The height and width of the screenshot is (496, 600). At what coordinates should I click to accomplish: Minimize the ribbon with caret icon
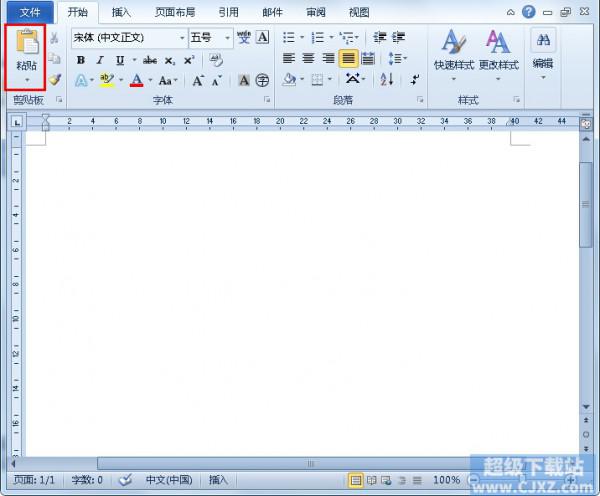(x=510, y=13)
